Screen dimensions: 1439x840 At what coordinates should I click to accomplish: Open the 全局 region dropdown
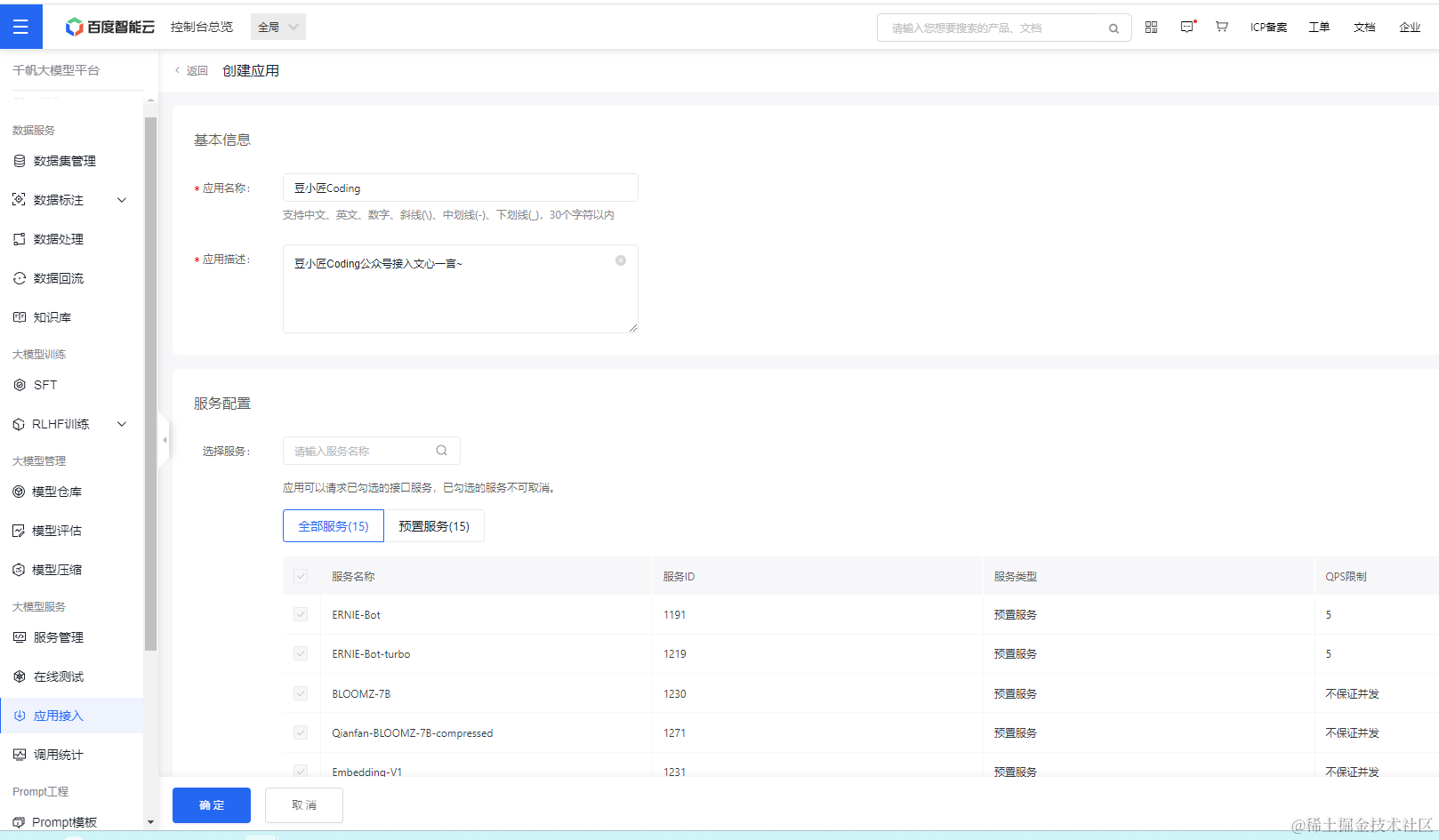[x=278, y=27]
